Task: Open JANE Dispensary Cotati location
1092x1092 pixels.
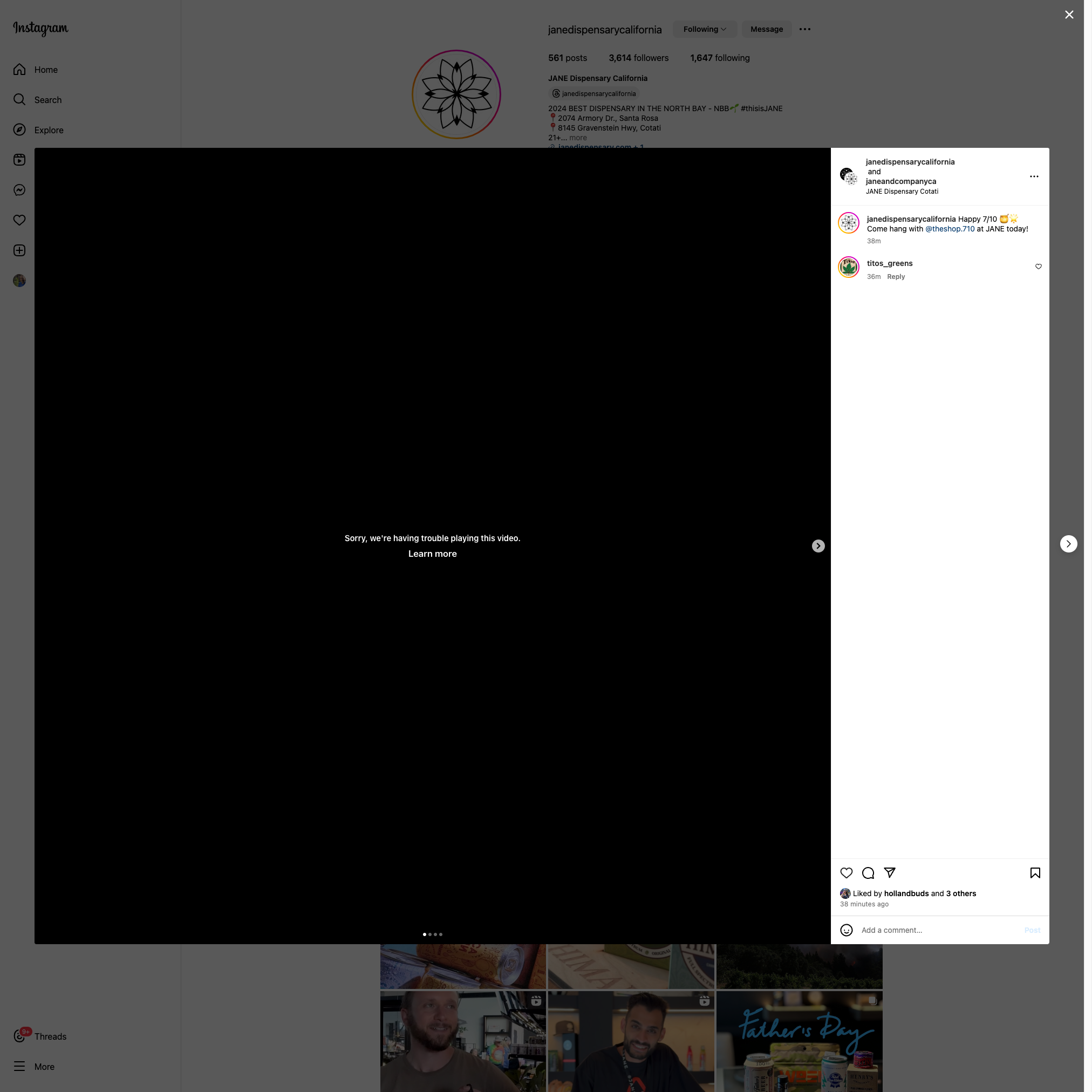Action: (902, 192)
